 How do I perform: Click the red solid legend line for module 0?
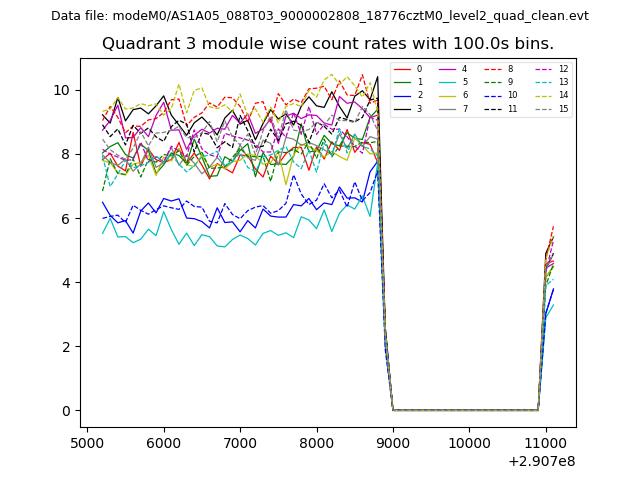click(x=401, y=69)
